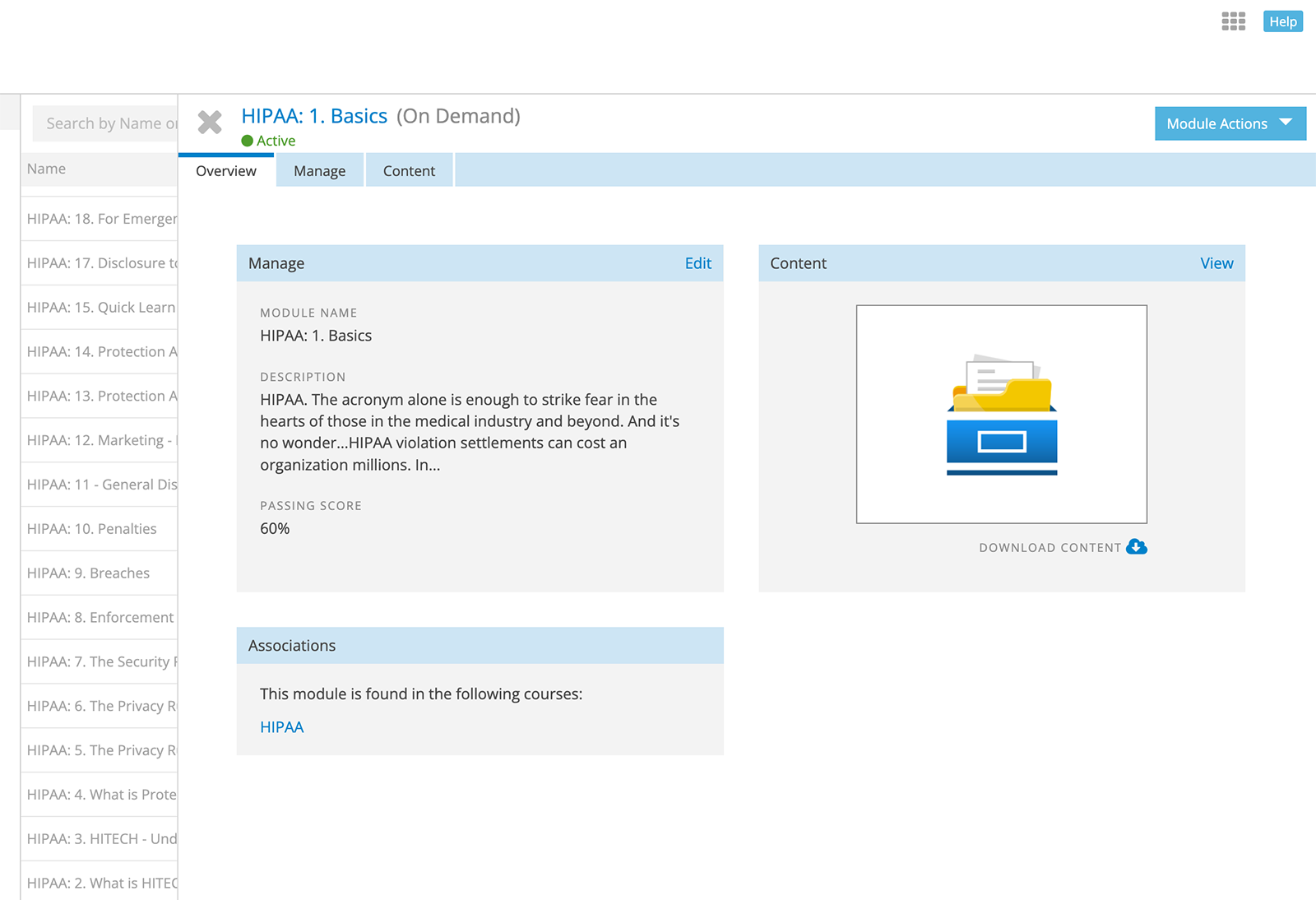Screen dimensions: 1316x900
Task: Select HIPAA: 8. Enforcement row
Action: 100,618
